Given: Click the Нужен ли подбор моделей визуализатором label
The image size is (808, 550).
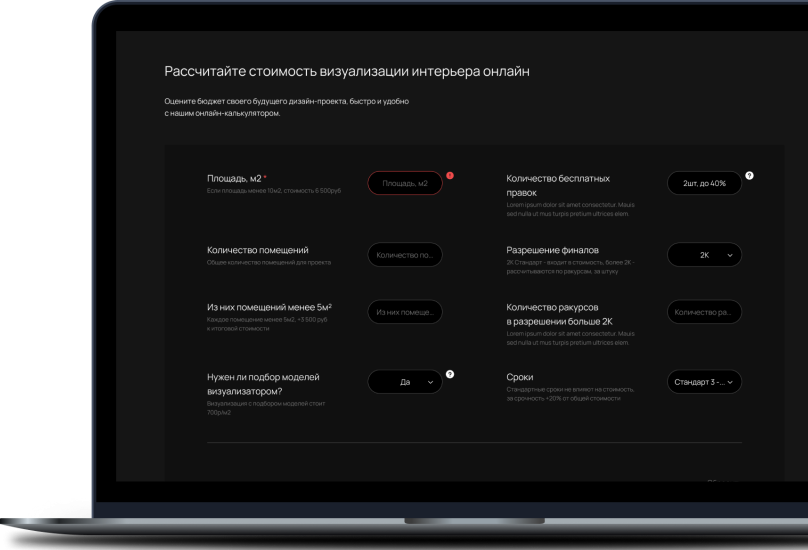Looking at the screenshot, I should [263, 384].
